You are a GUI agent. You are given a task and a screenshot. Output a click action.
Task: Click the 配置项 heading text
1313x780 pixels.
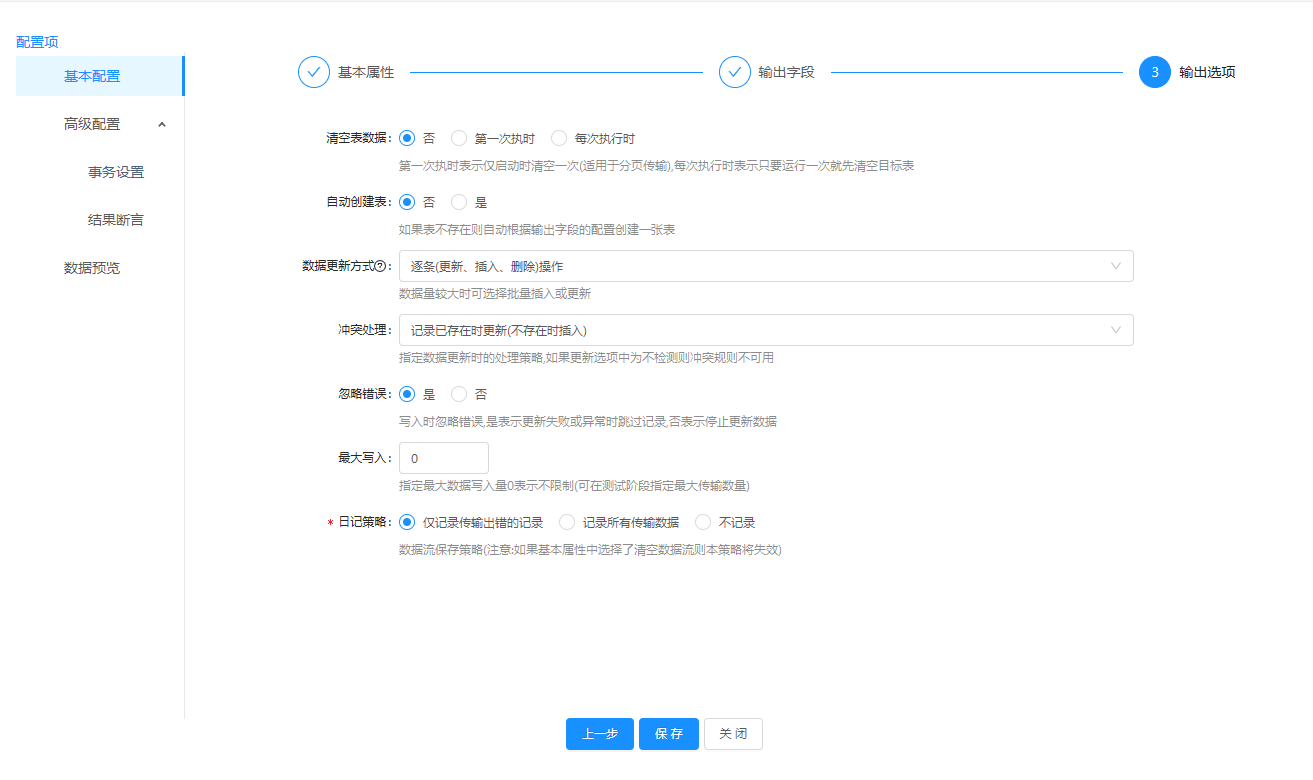click(37, 42)
